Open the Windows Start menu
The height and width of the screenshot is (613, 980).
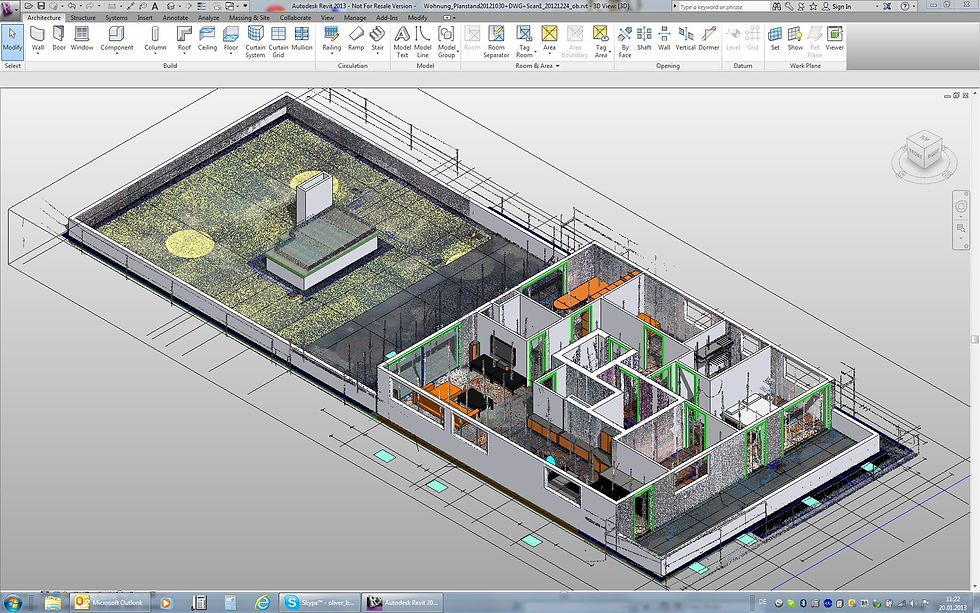[12, 602]
